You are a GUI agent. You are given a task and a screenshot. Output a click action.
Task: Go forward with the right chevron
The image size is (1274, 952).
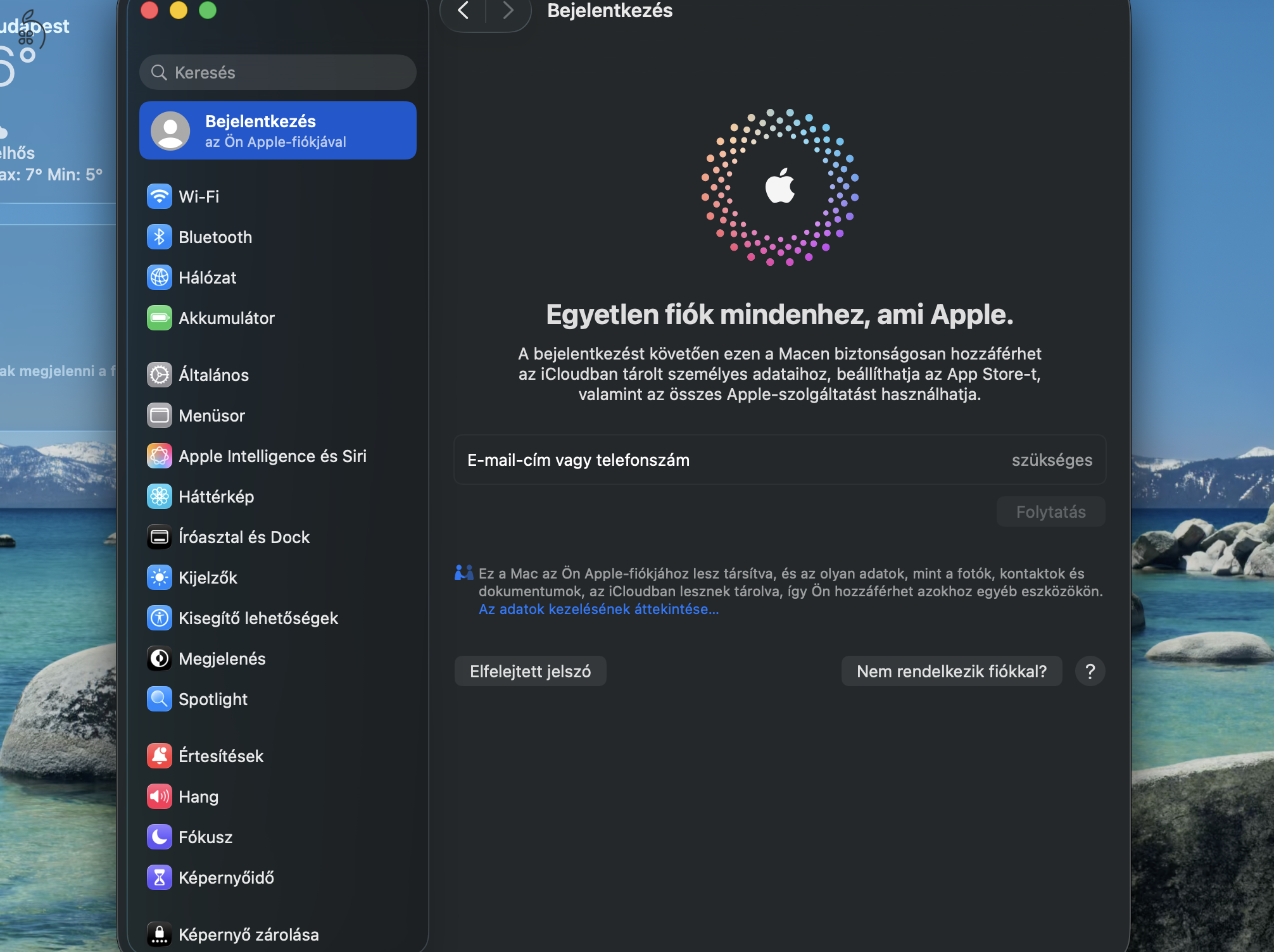tap(507, 11)
